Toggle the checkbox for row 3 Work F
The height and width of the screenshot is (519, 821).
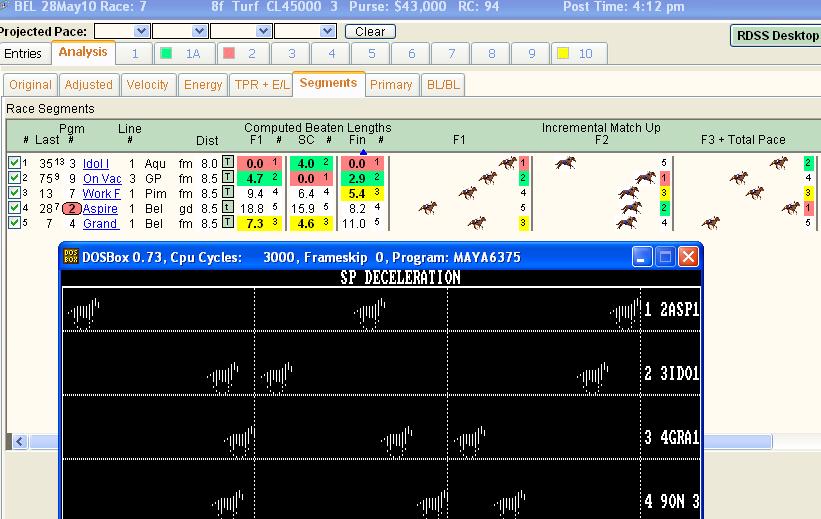tap(14, 193)
